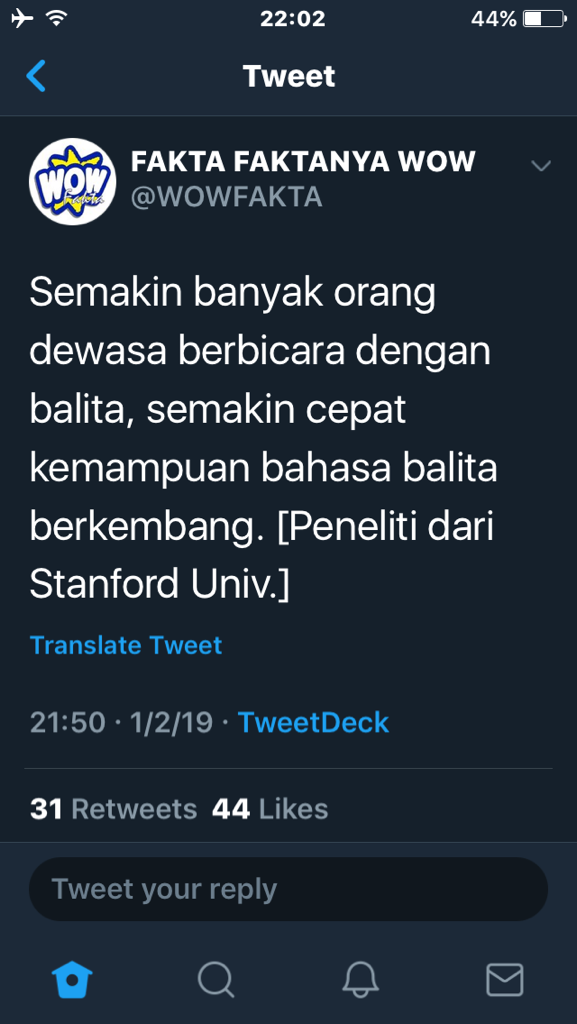View the 44 Likes list
The width and height of the screenshot is (577, 1024).
tap(270, 809)
